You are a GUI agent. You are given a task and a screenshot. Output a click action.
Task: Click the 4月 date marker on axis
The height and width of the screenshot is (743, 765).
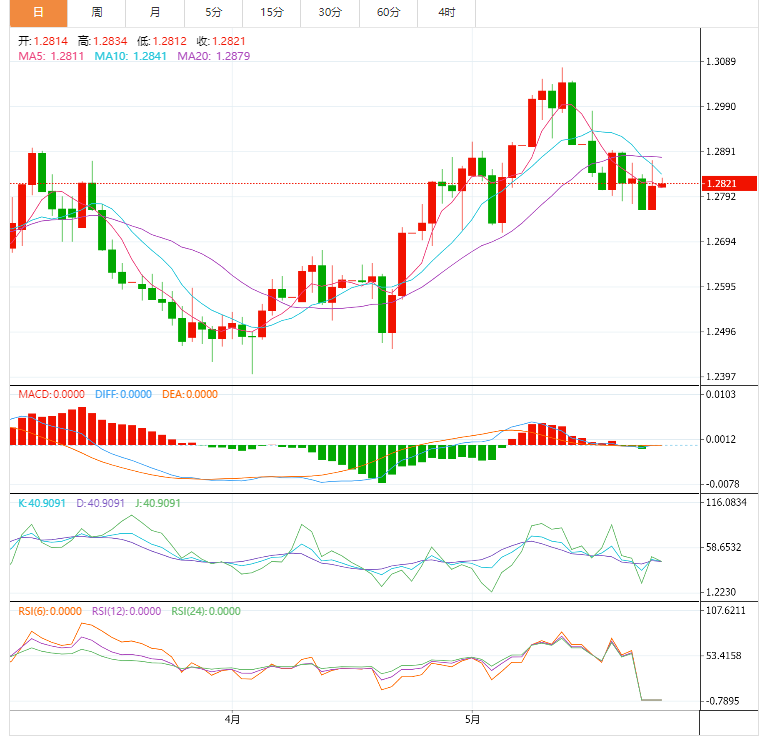click(x=233, y=718)
